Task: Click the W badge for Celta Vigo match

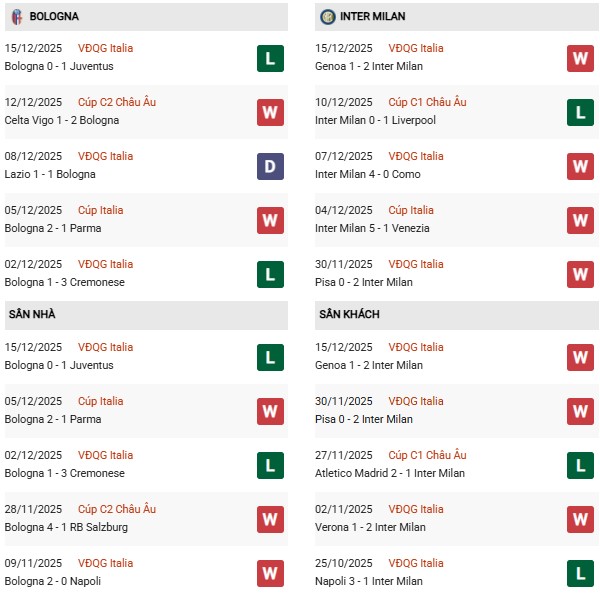Action: point(270,112)
